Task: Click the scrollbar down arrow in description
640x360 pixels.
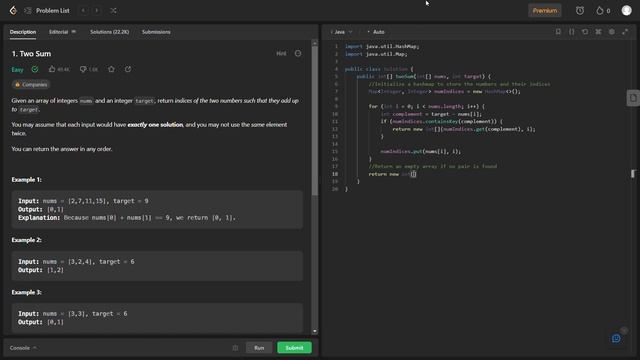Action: [315, 331]
